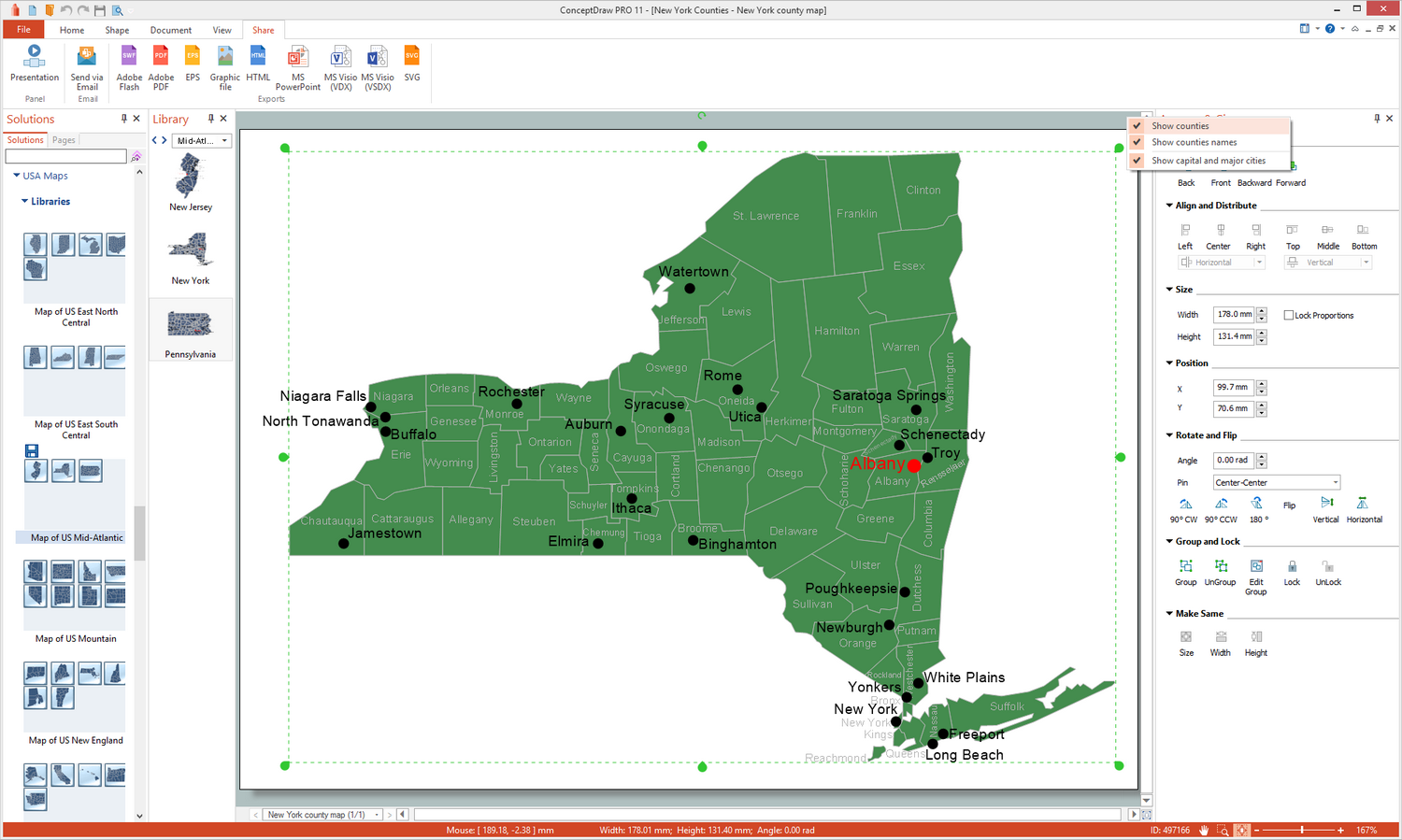The height and width of the screenshot is (840, 1402).
Task: Send the document via Email
Action: [87, 67]
